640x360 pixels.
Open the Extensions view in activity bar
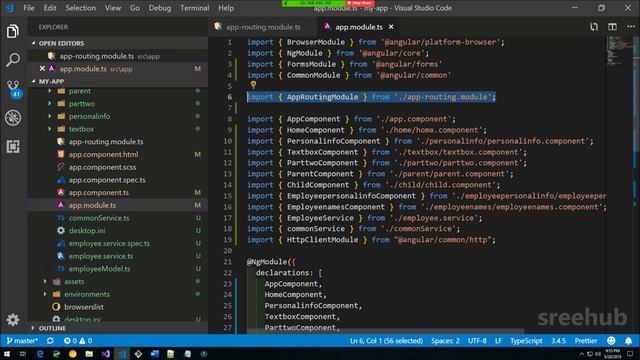[x=13, y=147]
